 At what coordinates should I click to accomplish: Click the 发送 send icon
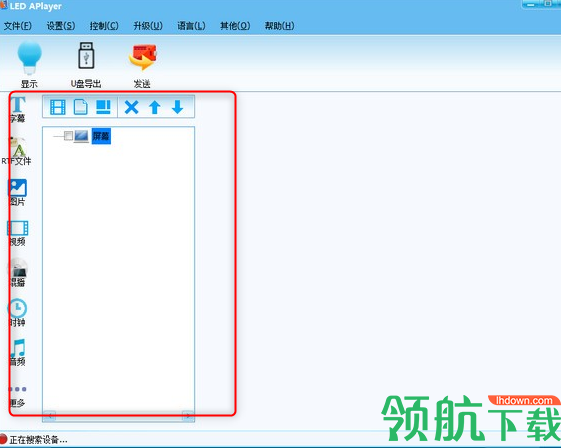143,57
